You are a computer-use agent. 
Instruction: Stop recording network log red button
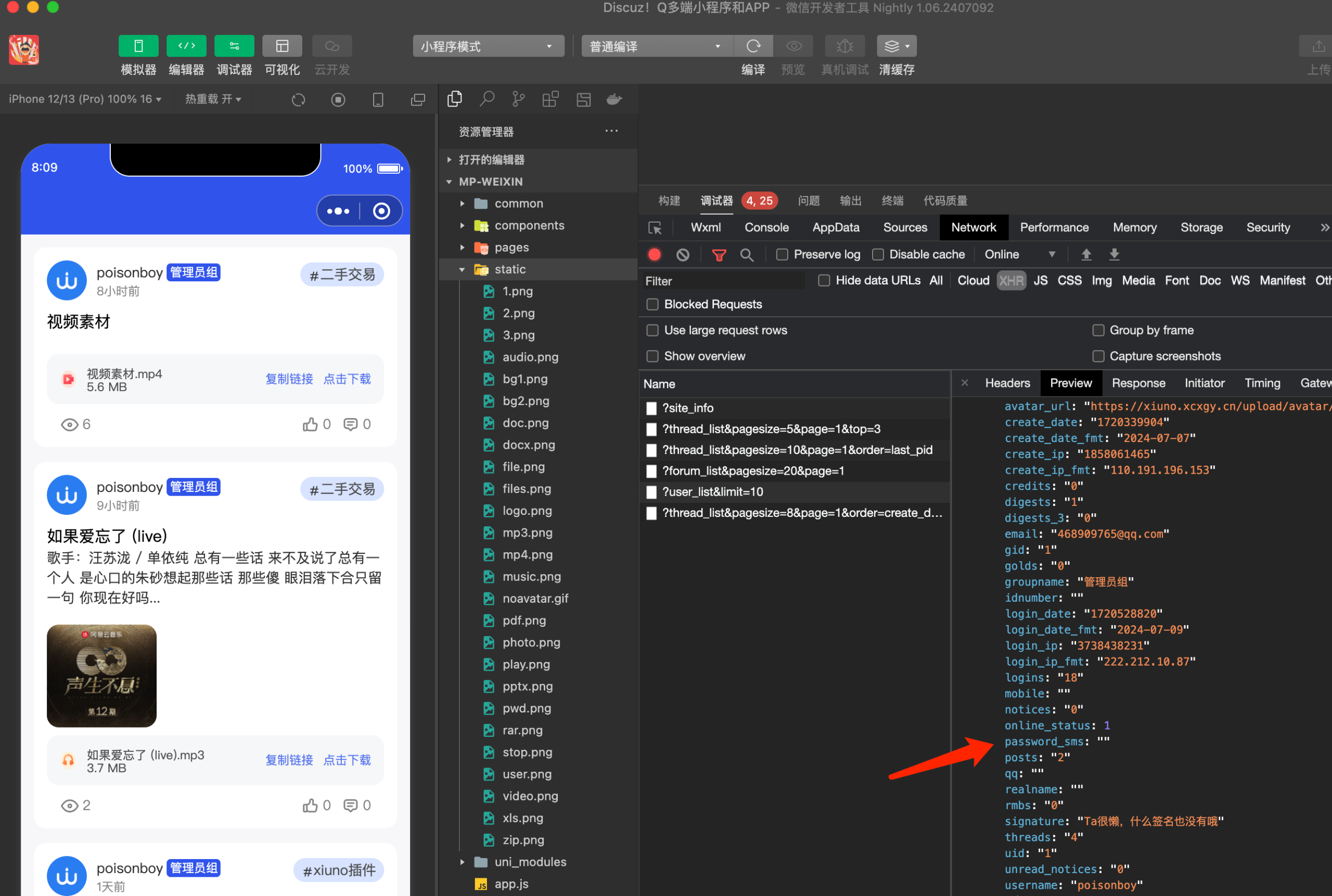[x=655, y=255]
